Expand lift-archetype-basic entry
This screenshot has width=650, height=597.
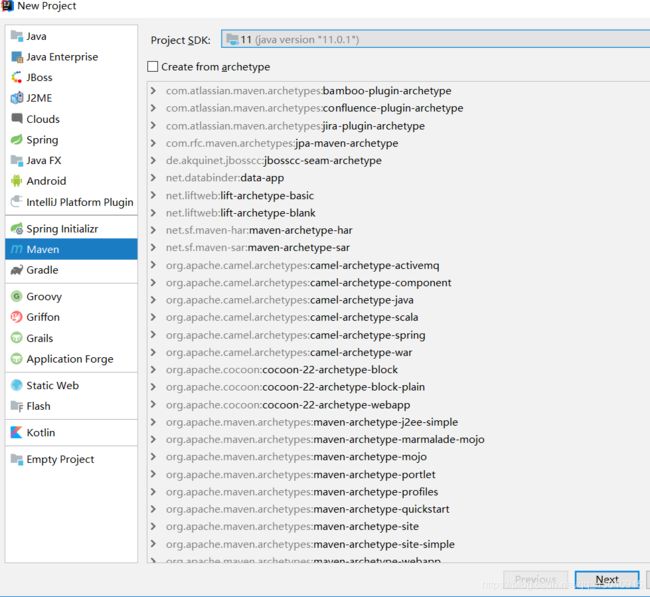[x=153, y=195]
